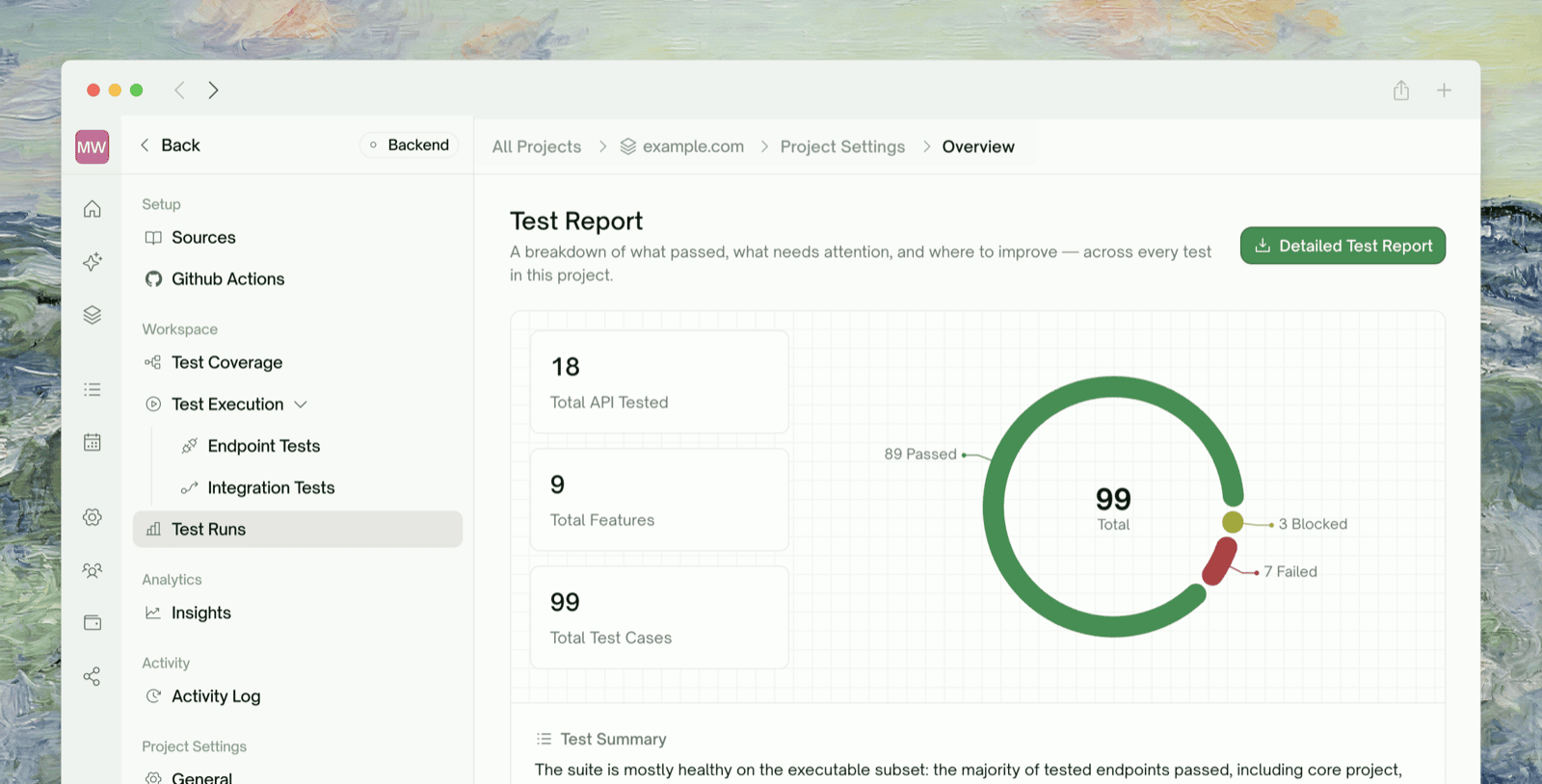The image size is (1542, 784).
Task: Click the Total Features card
Action: (659, 500)
